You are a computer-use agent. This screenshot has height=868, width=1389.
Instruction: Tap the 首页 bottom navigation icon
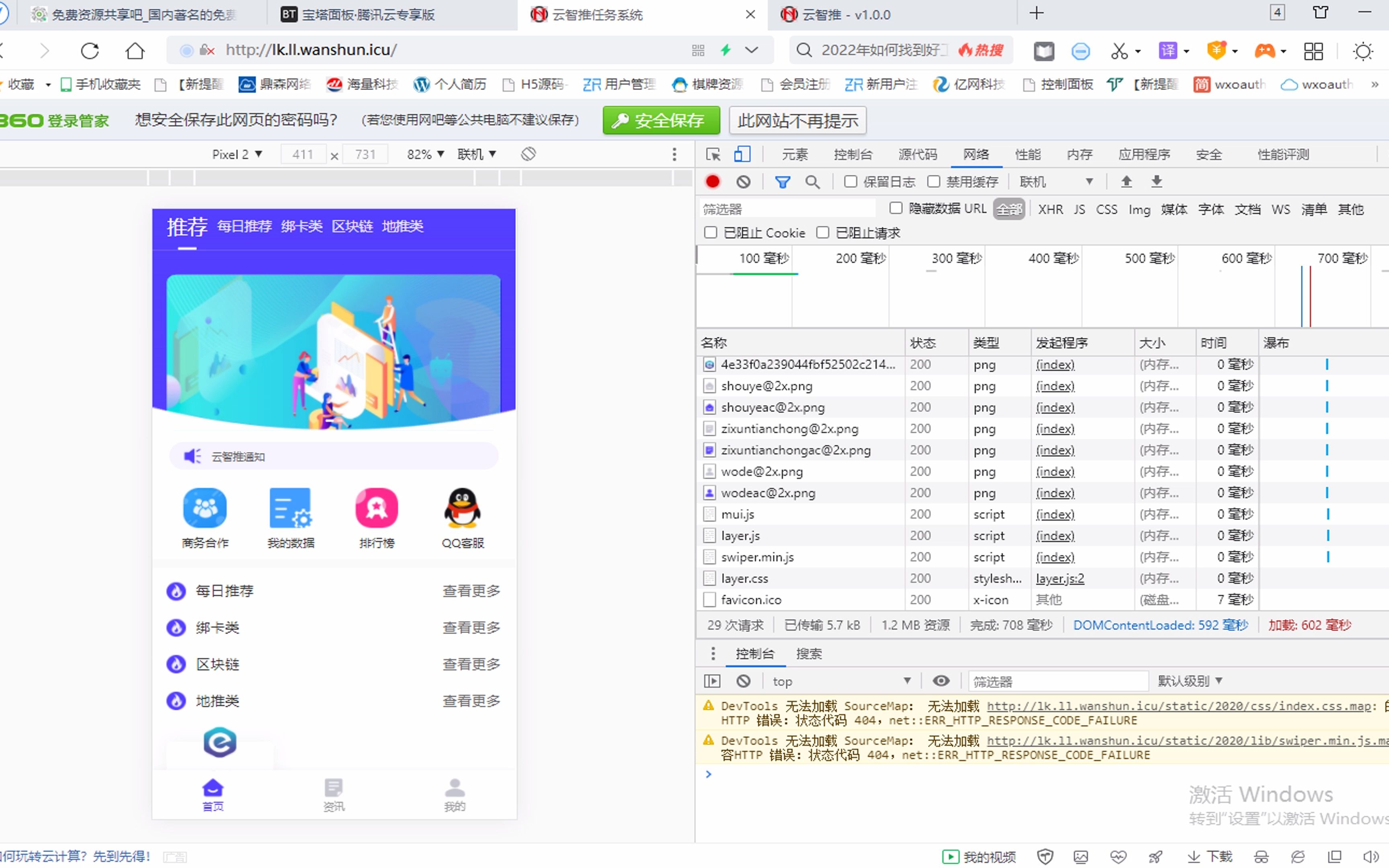213,794
